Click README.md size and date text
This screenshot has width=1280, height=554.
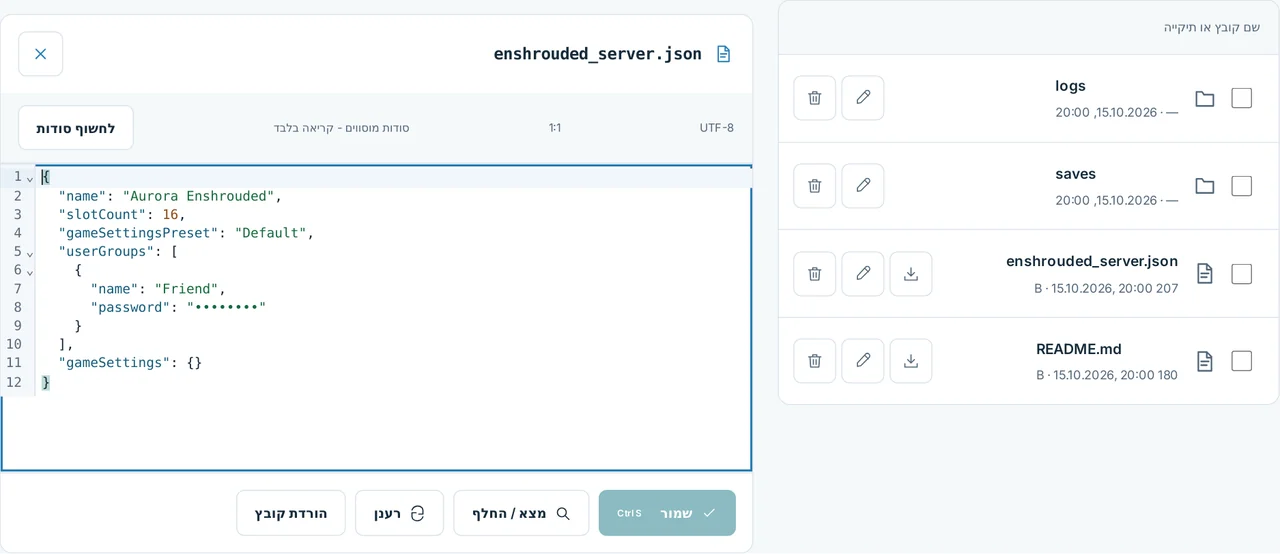(1107, 375)
